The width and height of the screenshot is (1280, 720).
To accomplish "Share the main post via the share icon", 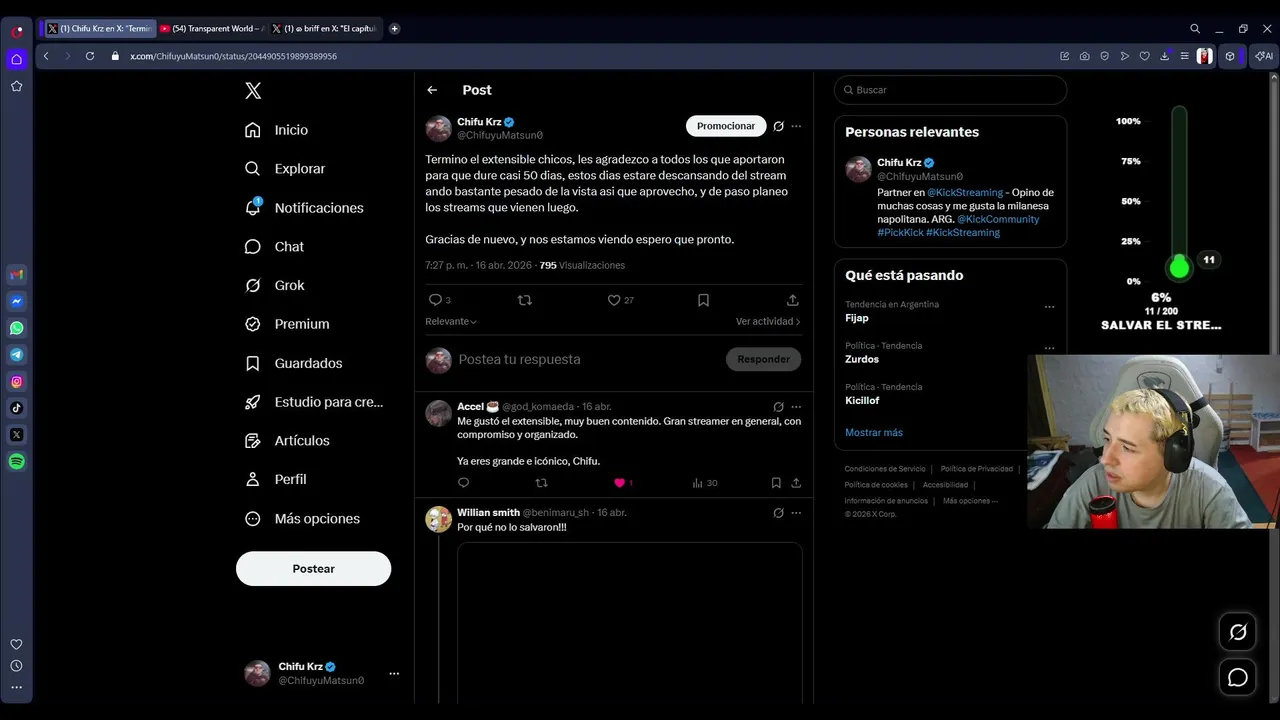I will click(x=793, y=300).
